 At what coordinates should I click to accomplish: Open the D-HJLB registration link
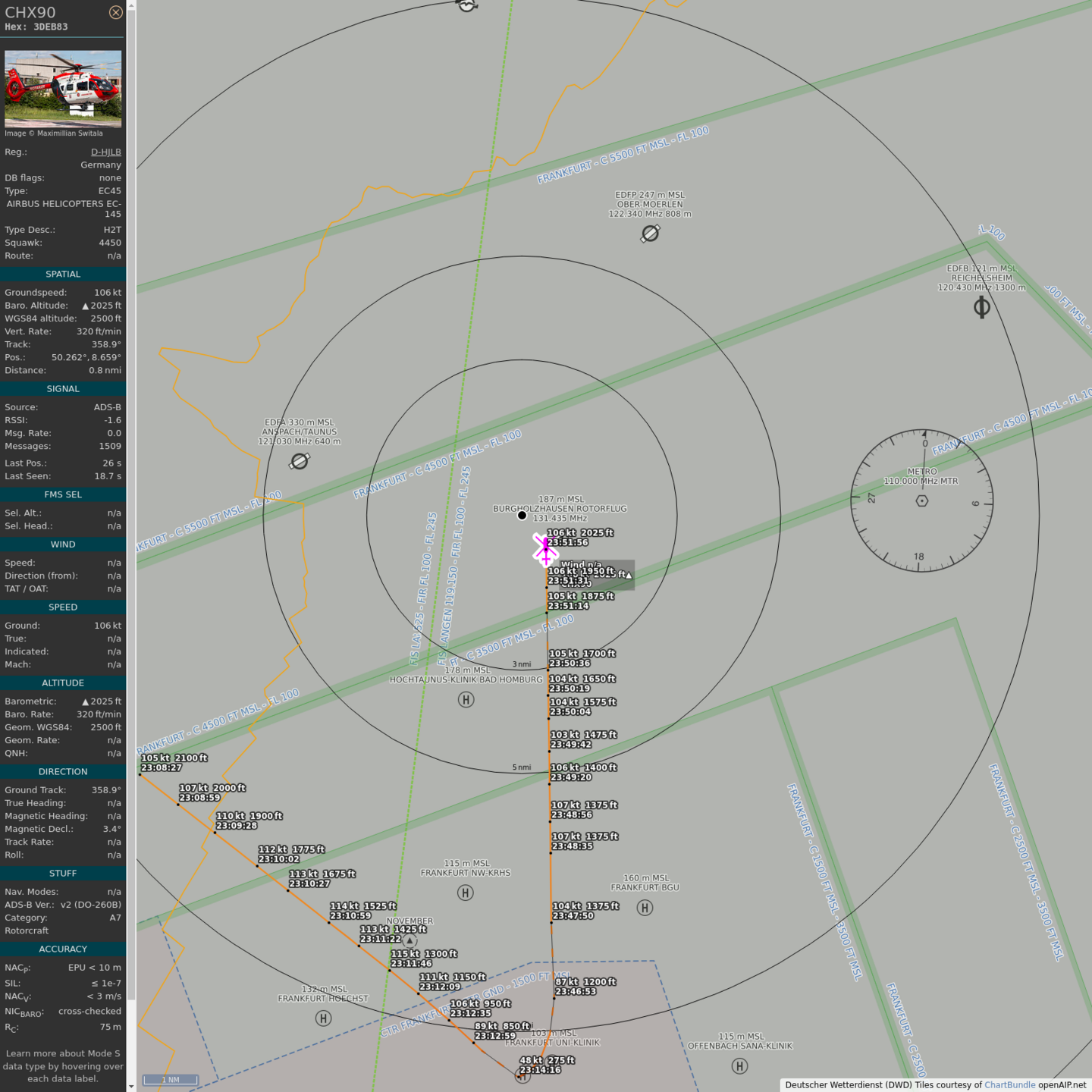[x=106, y=152]
